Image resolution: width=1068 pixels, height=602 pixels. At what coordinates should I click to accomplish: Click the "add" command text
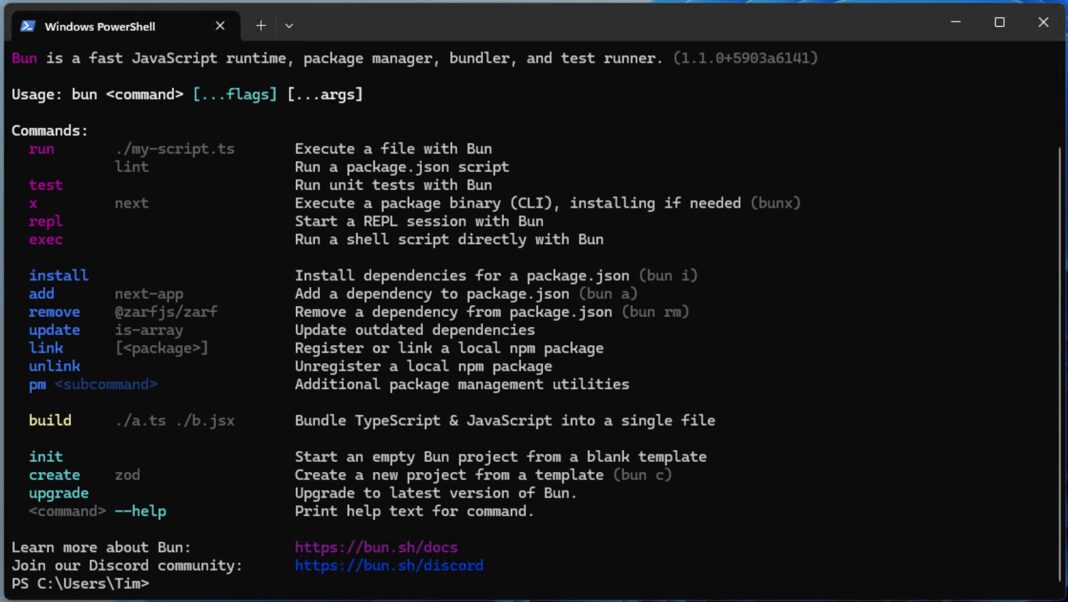click(41, 293)
